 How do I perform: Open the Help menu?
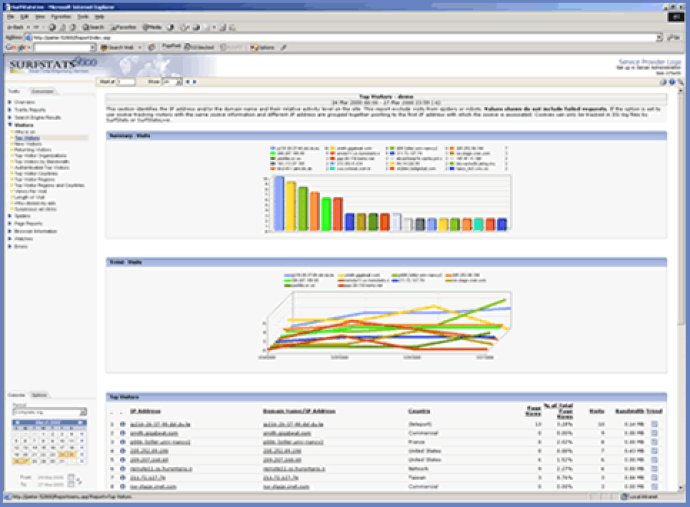click(100, 17)
